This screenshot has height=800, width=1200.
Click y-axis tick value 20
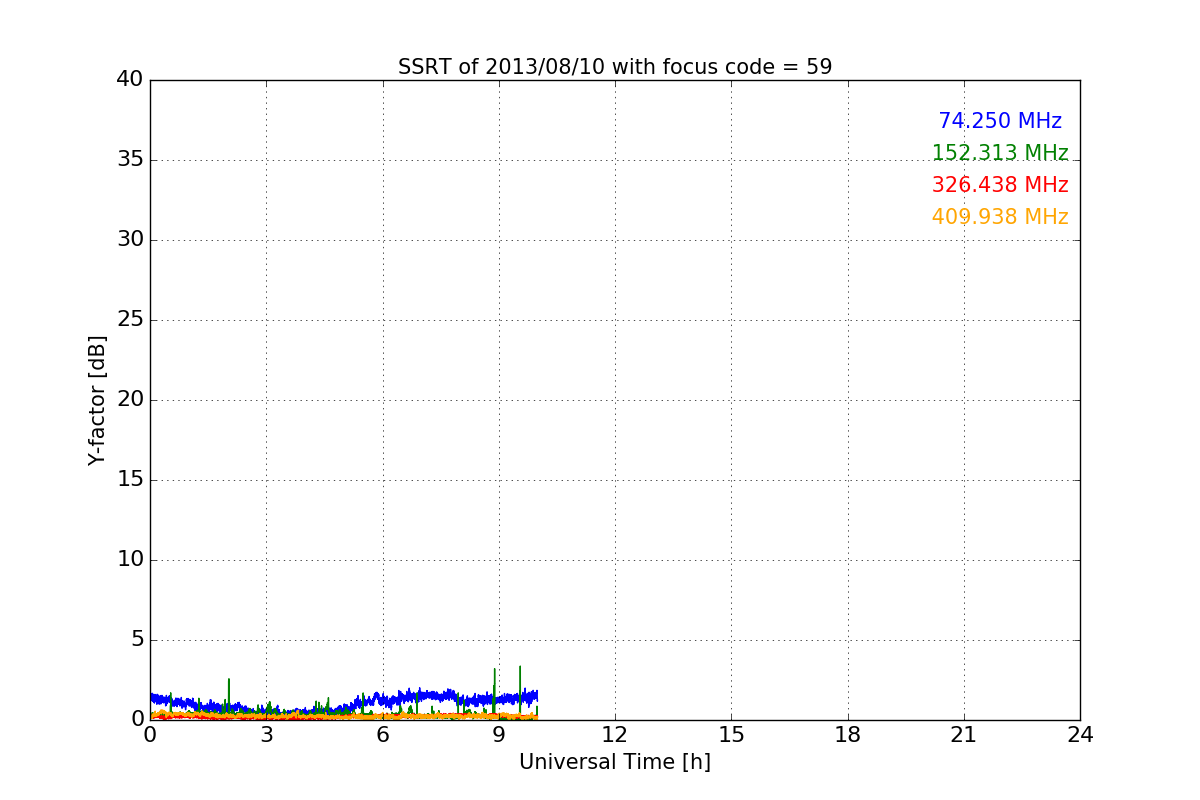[130, 400]
